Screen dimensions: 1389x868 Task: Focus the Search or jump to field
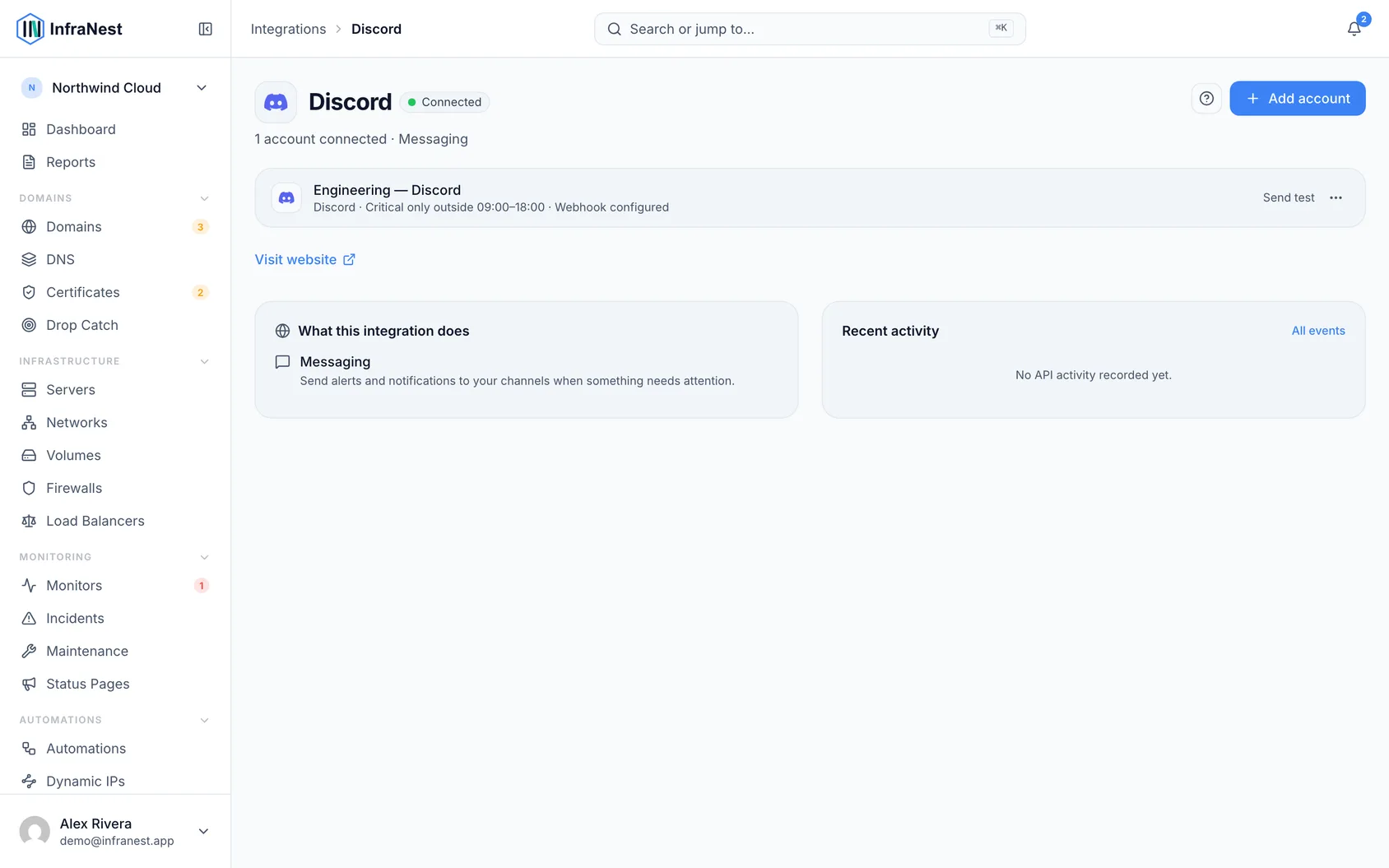(x=810, y=29)
